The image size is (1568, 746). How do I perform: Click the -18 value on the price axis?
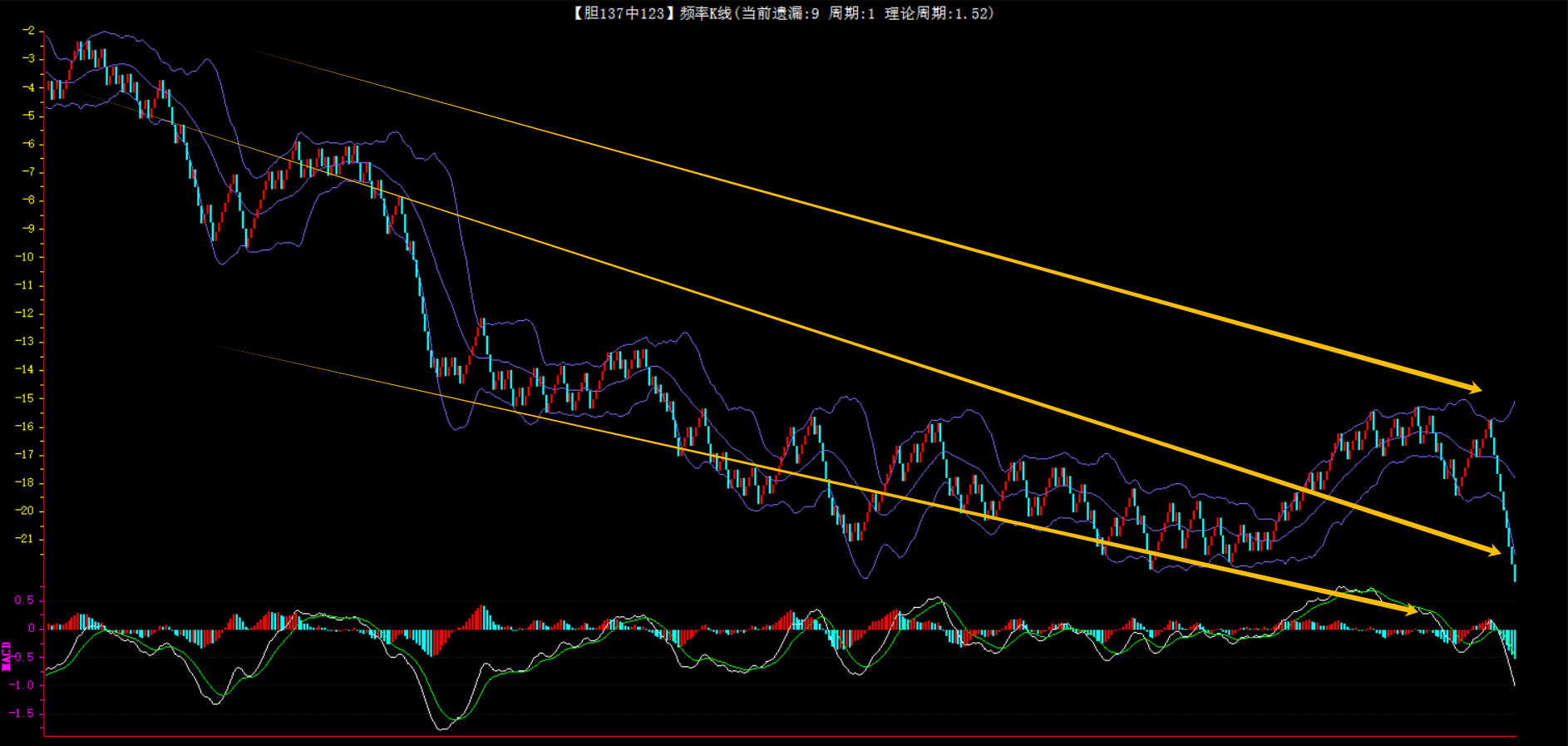[24, 483]
